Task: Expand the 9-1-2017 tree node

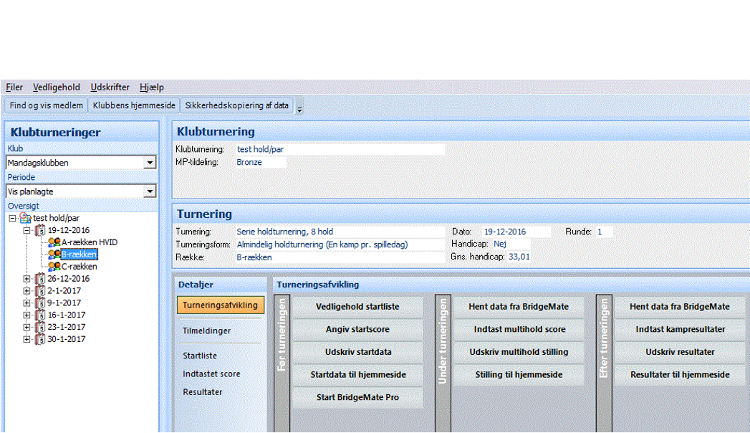Action: click(x=27, y=303)
